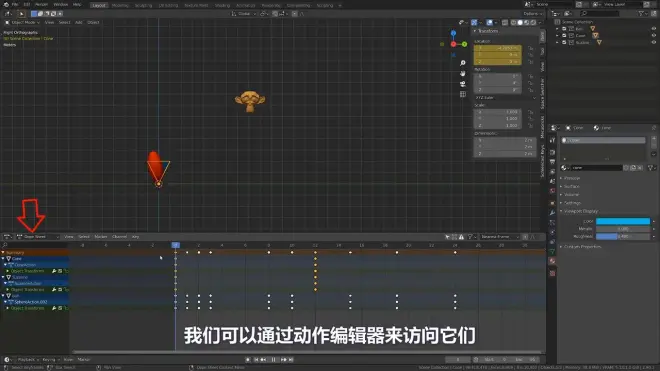The image size is (660, 371).
Task: Hide the first outliner object with eye icon
Action: point(654,29)
